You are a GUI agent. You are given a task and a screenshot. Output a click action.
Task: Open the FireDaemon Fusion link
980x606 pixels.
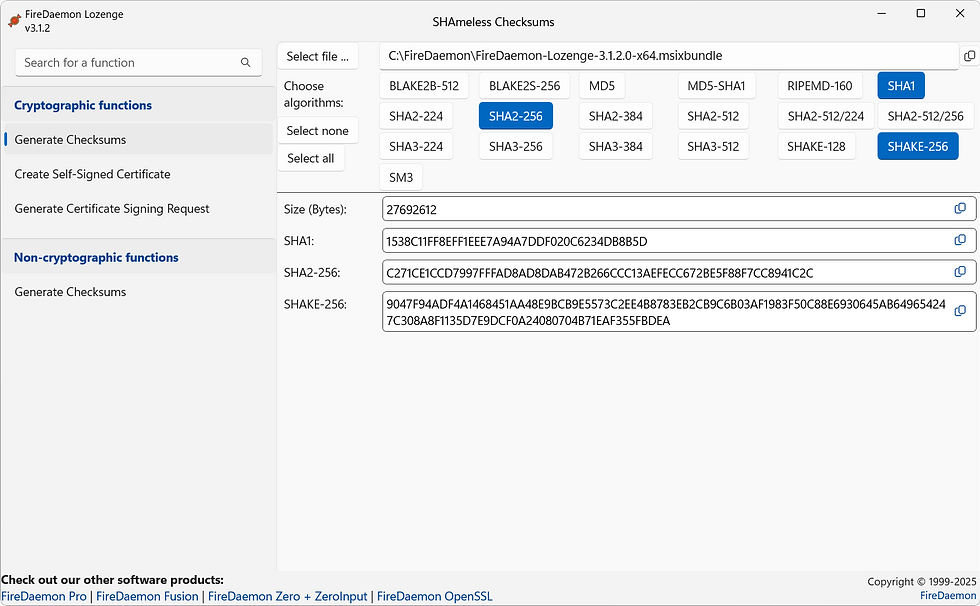click(147, 596)
